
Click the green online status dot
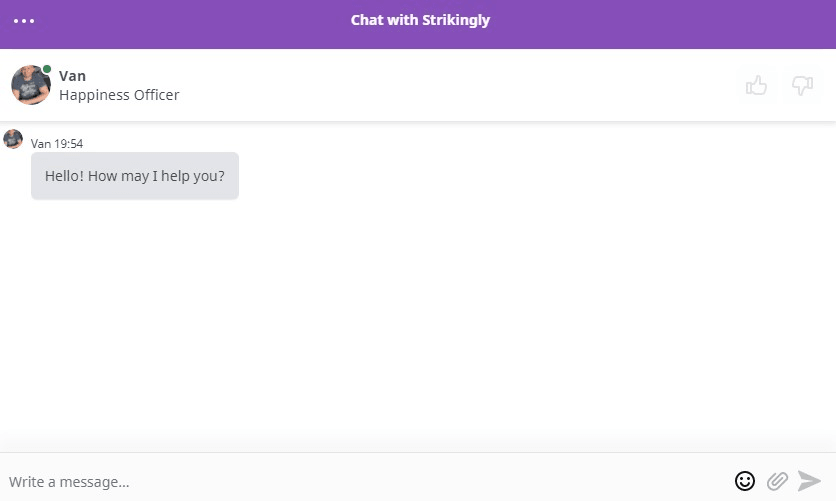tap(47, 70)
